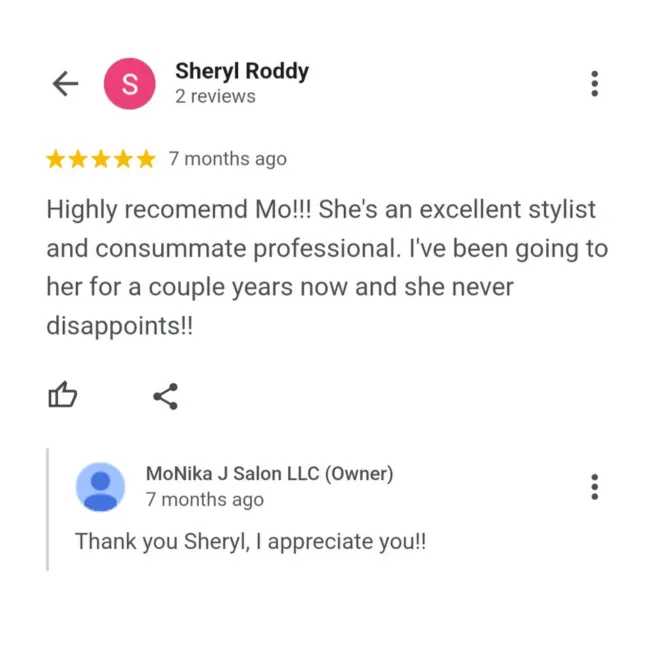The height and width of the screenshot is (660, 660).
Task: Share this review via share icon
Action: [166, 396]
